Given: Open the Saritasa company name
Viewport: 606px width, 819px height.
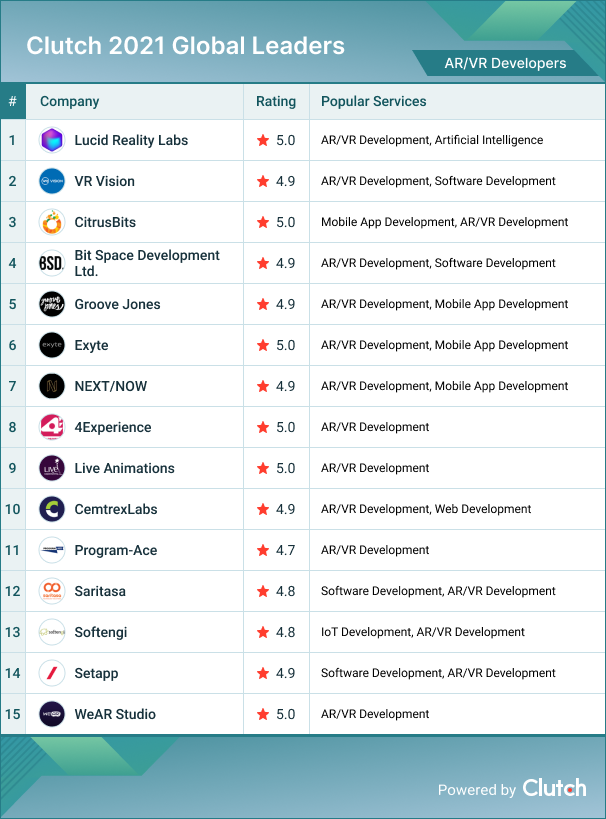Looking at the screenshot, I should (100, 591).
